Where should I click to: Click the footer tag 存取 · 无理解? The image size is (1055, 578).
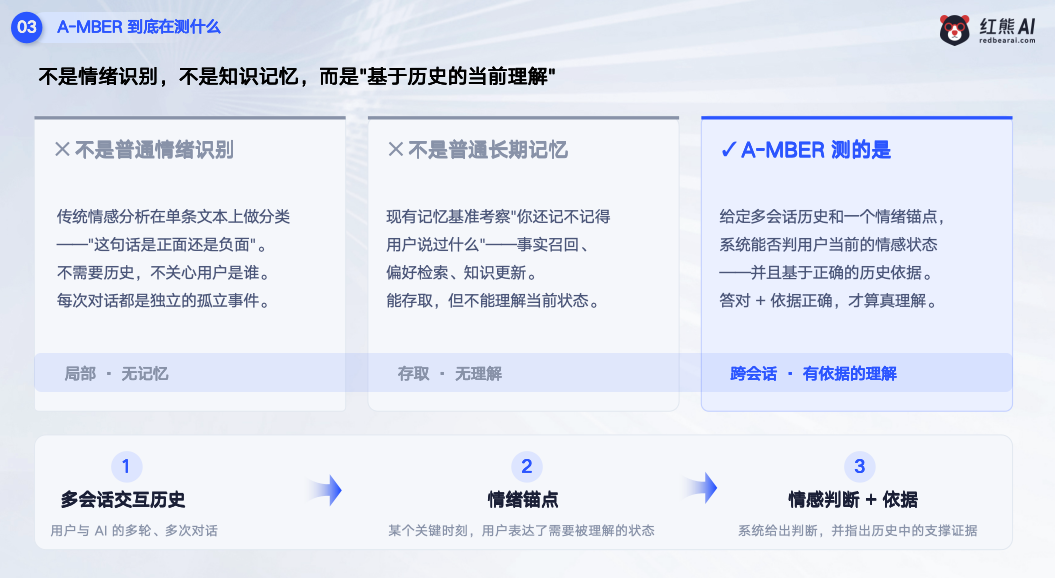(x=449, y=373)
